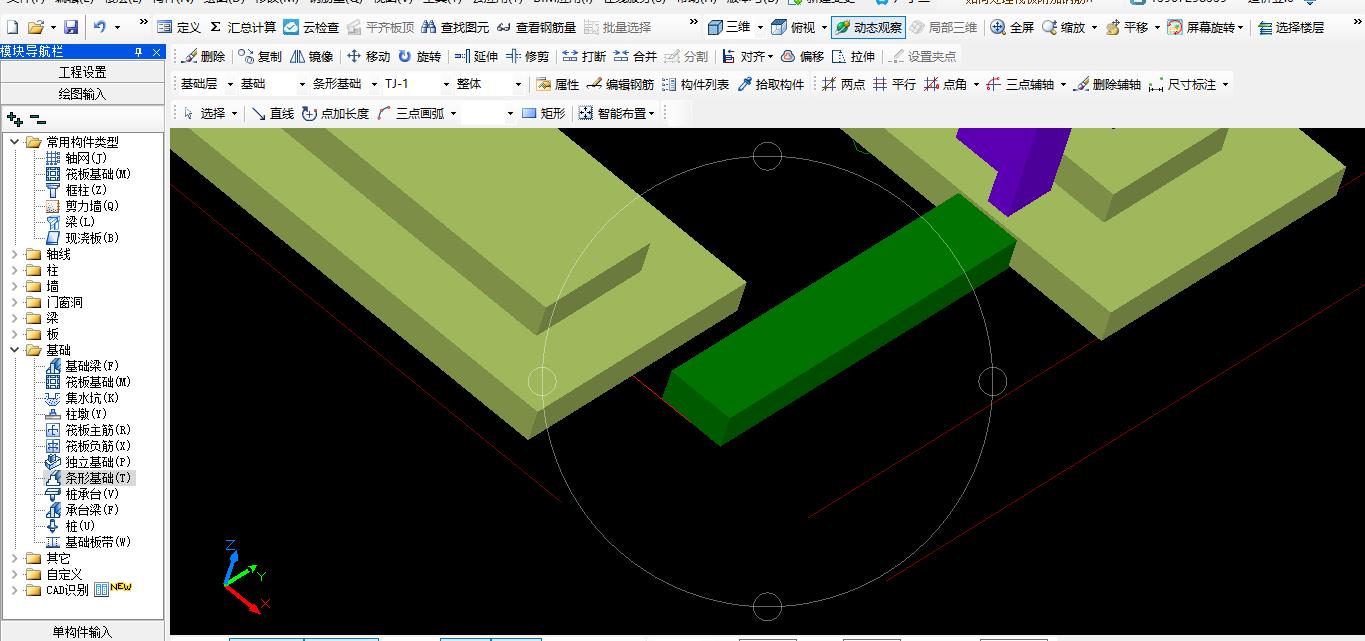Open 屏幕旋转 screen rotation menu
1365x641 pixels.
1205,27
